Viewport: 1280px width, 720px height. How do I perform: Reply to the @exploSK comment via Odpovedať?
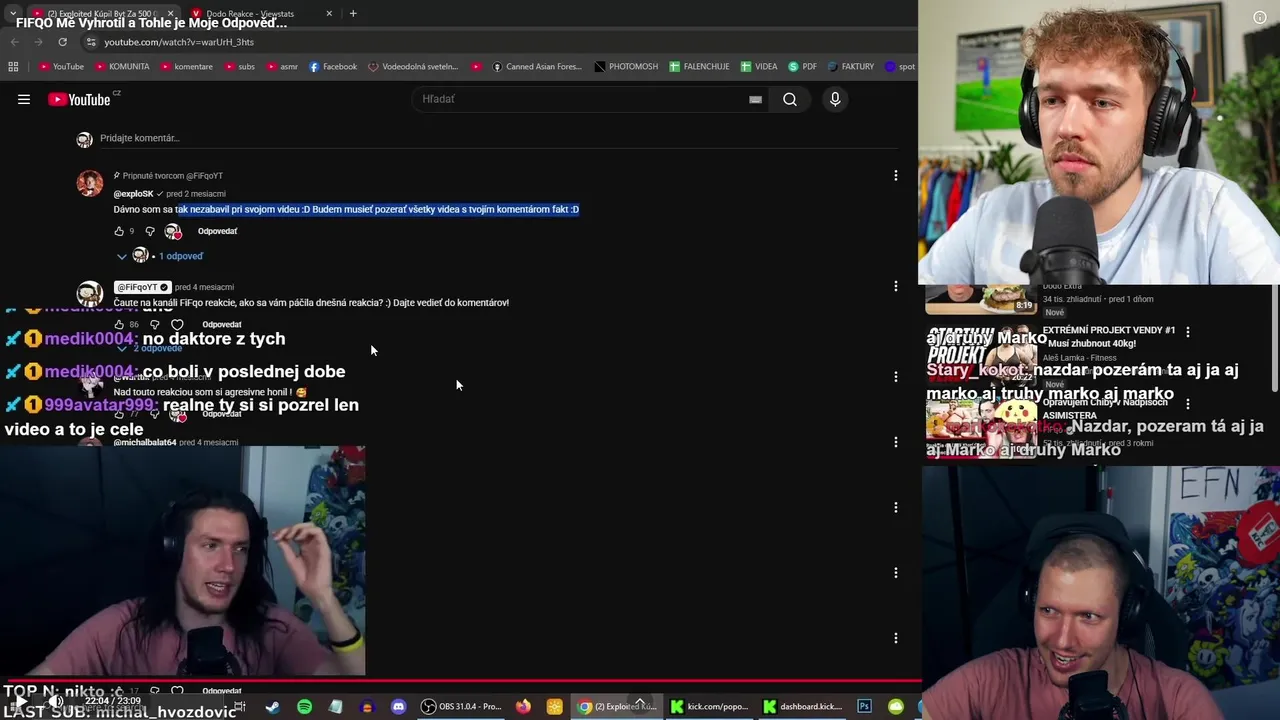(x=217, y=231)
